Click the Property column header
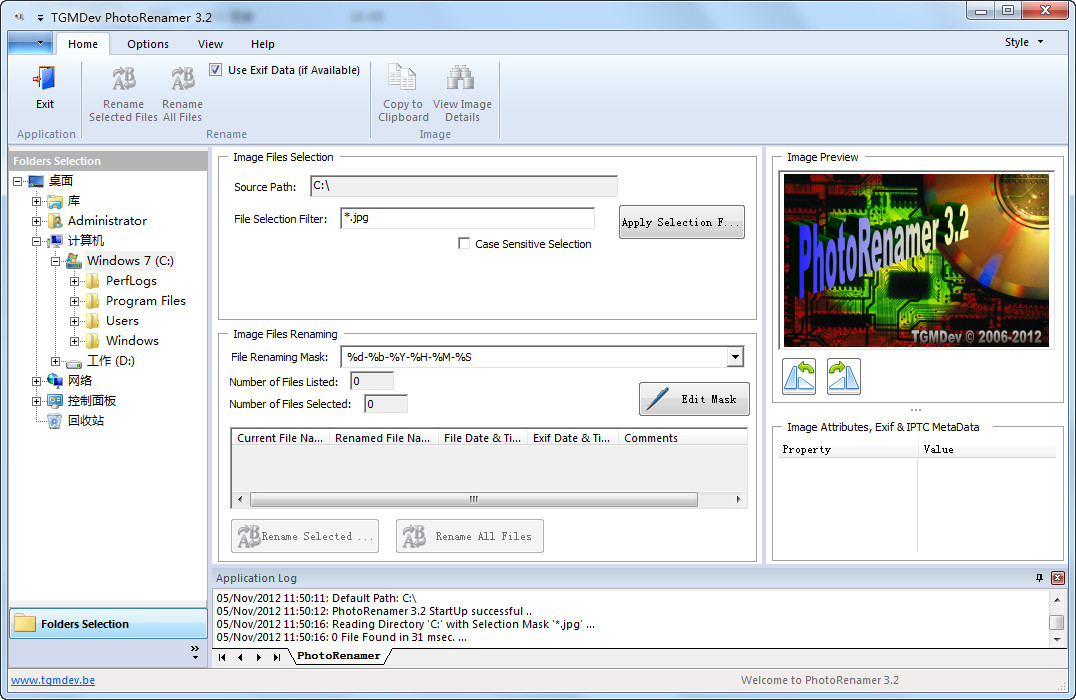This screenshot has width=1076, height=700. (847, 450)
